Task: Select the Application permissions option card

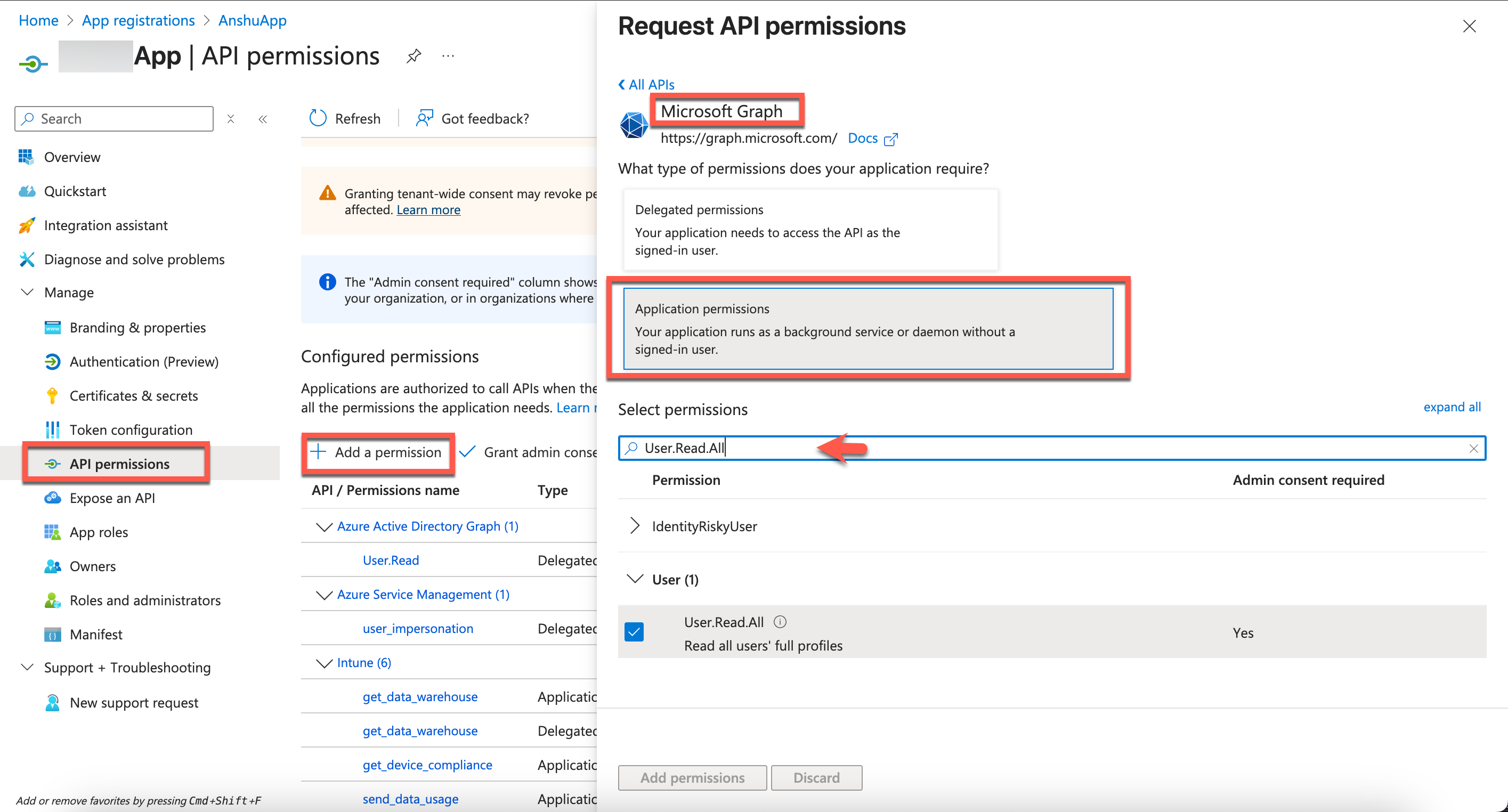Action: (867, 328)
